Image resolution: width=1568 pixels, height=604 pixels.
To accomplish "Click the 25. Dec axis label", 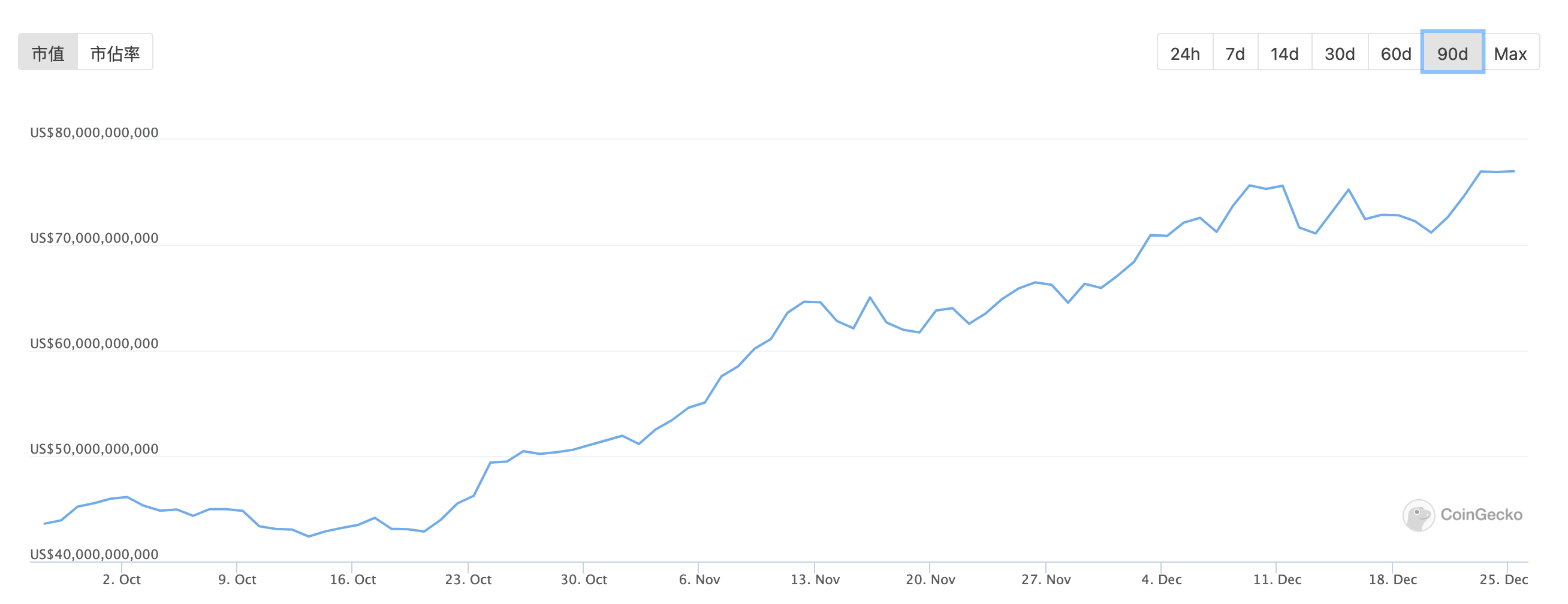I will coord(1503,579).
